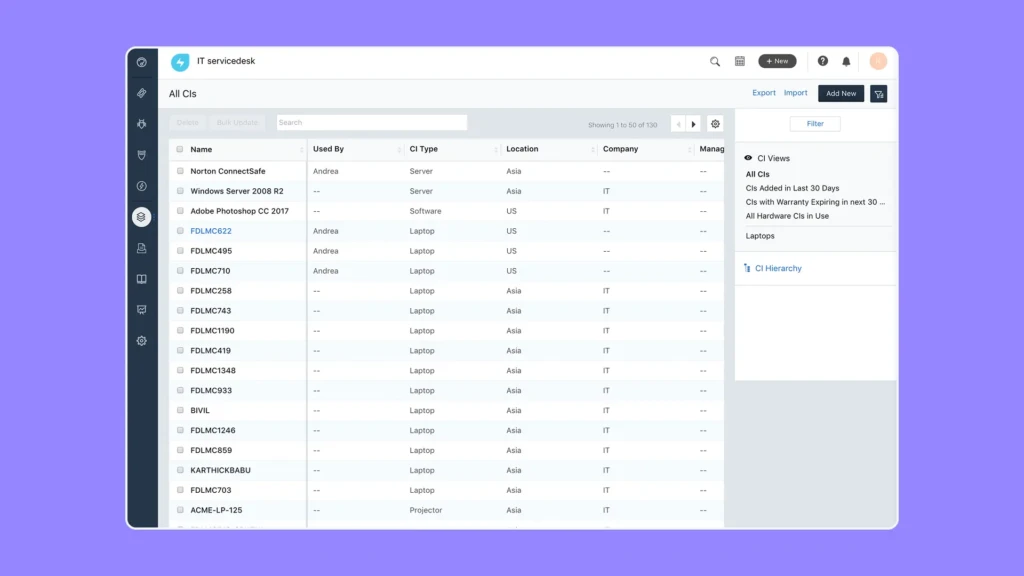Screen dimensions: 1024x576
Task: Open the Tickets icon in sidebar
Action: pos(142,93)
